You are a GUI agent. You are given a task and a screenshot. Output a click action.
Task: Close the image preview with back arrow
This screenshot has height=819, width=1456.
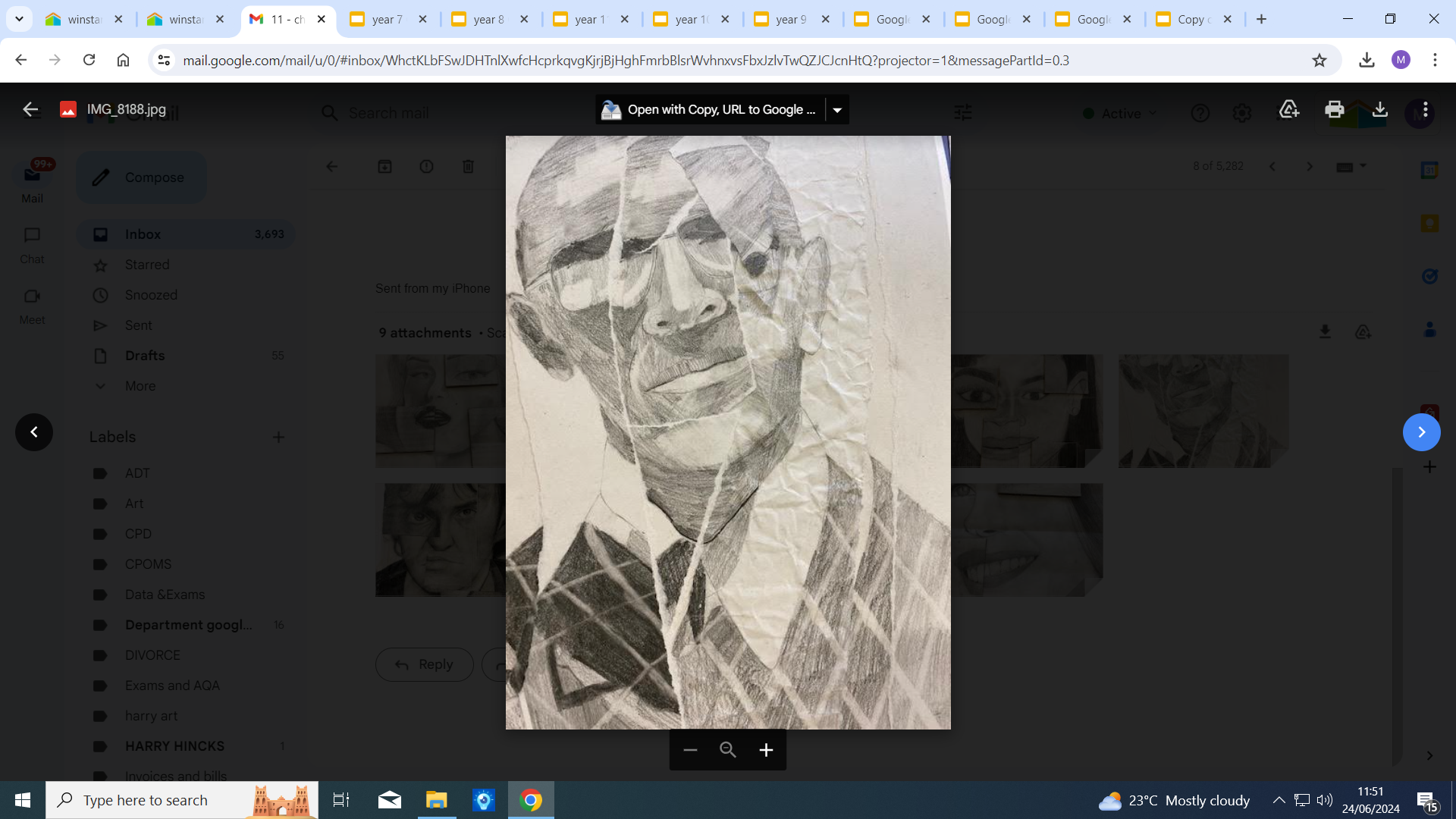[30, 109]
